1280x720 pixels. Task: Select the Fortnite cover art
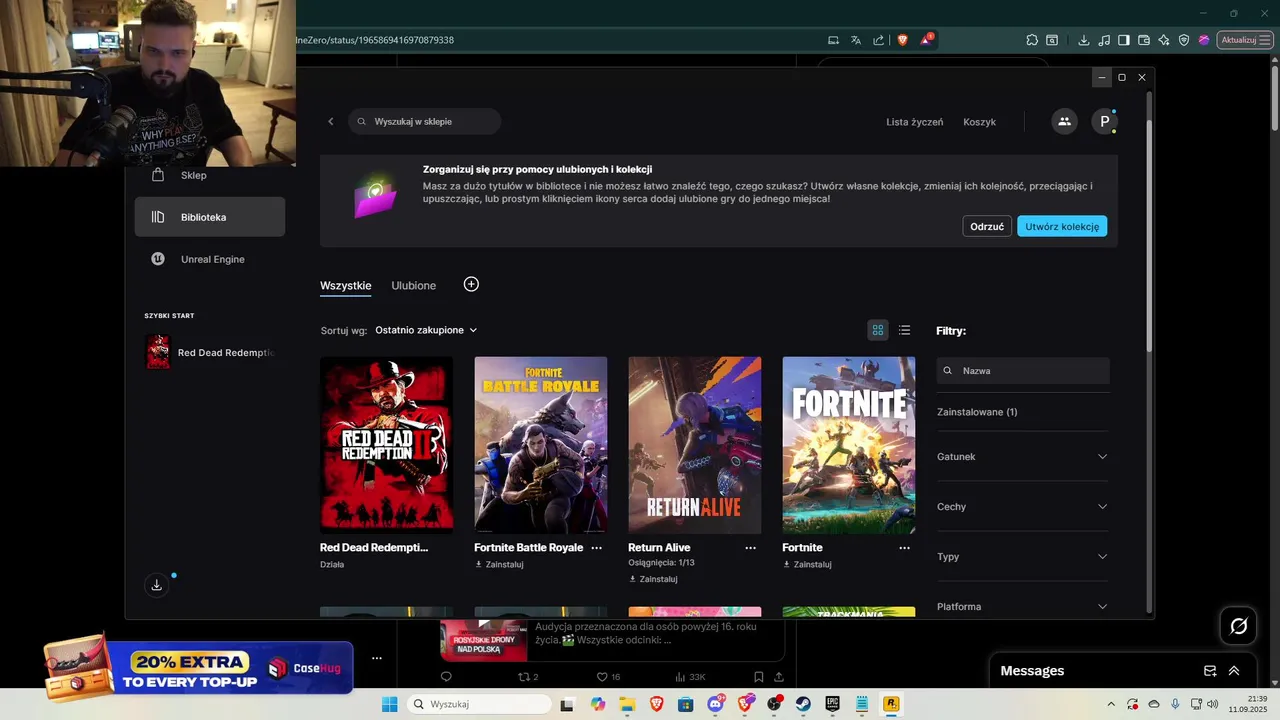pos(848,445)
